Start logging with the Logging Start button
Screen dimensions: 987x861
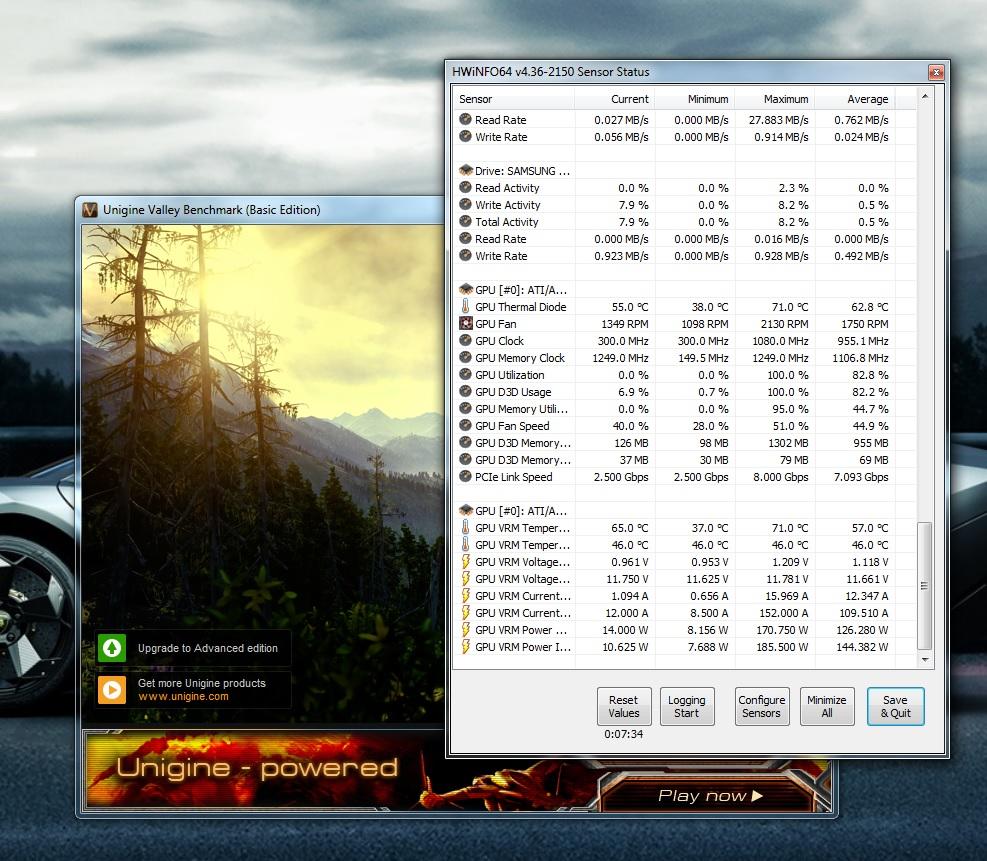[687, 706]
